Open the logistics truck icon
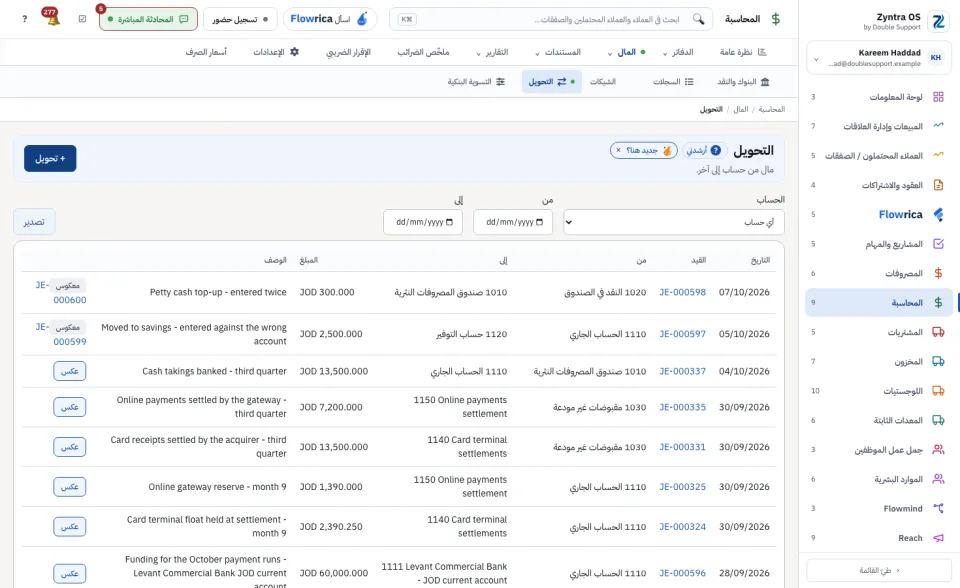 pyautogui.click(x=938, y=391)
